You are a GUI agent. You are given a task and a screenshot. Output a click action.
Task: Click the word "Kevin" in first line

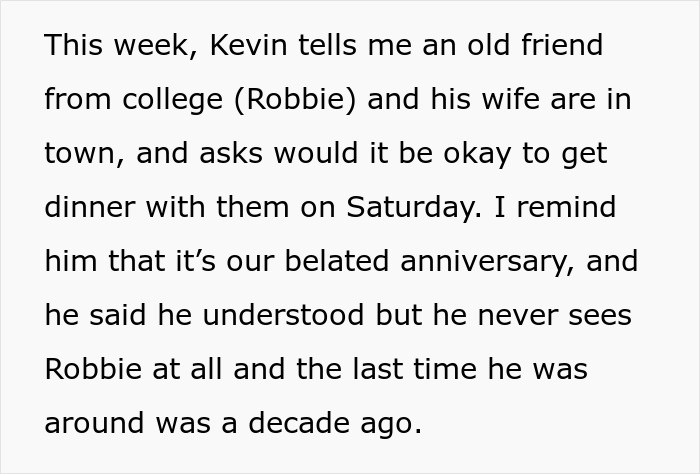249,45
